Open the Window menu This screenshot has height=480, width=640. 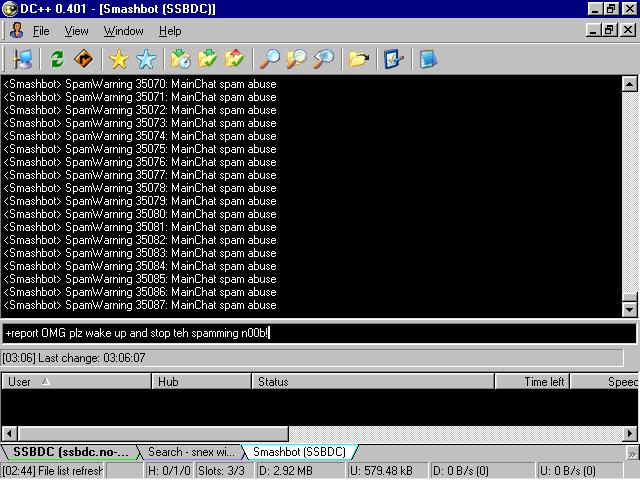tap(124, 31)
